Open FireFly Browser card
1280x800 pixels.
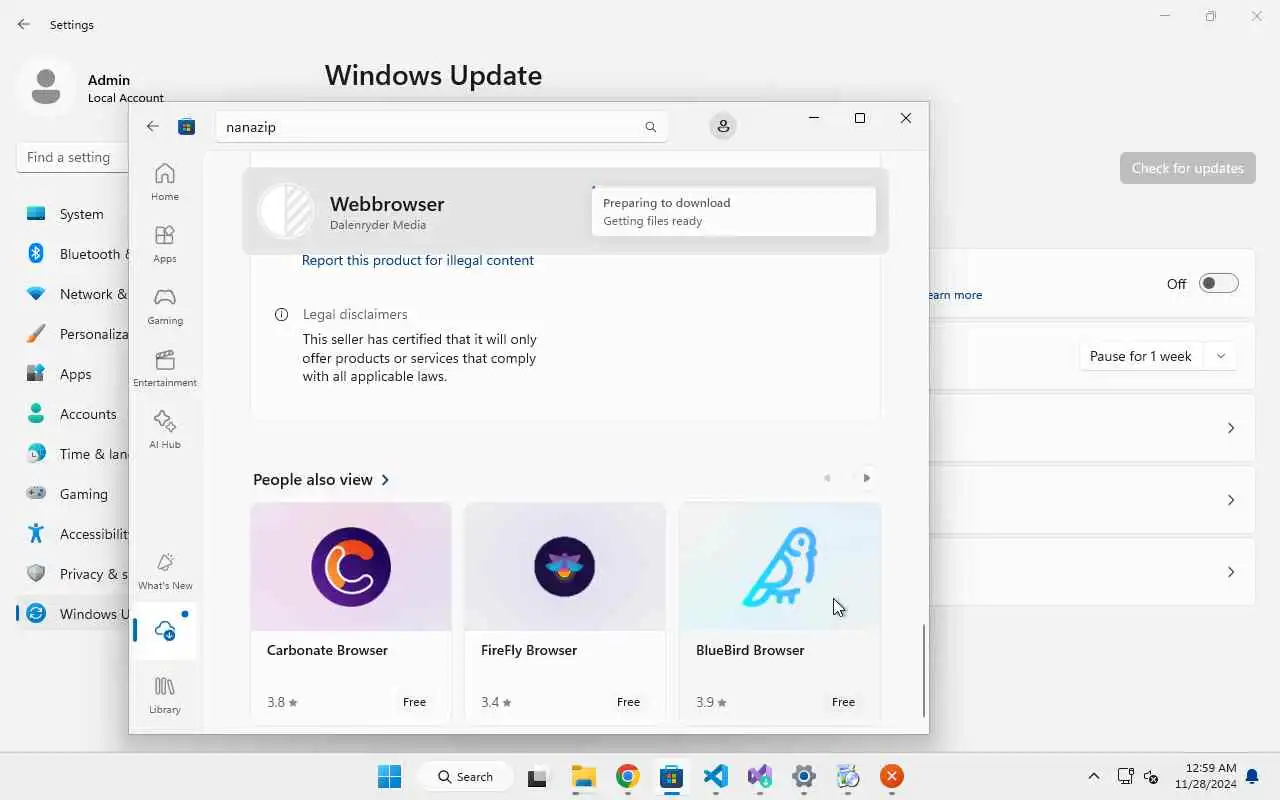565,613
